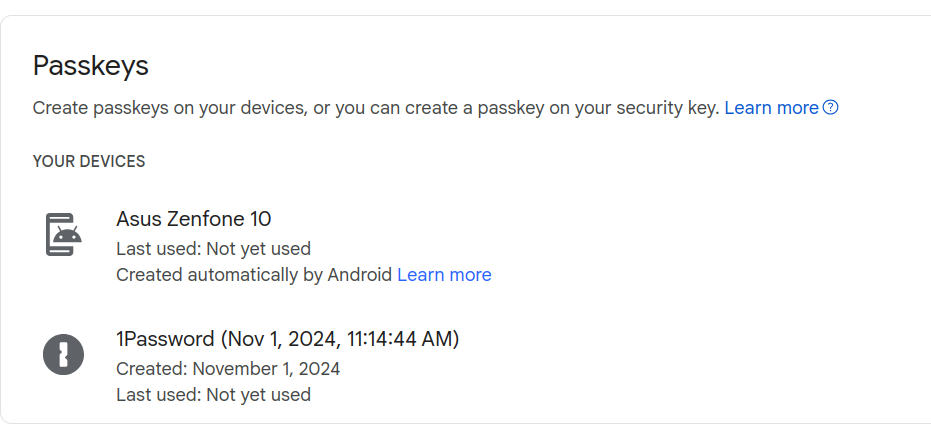Open the Learn more link after 'by Android'

[444, 275]
